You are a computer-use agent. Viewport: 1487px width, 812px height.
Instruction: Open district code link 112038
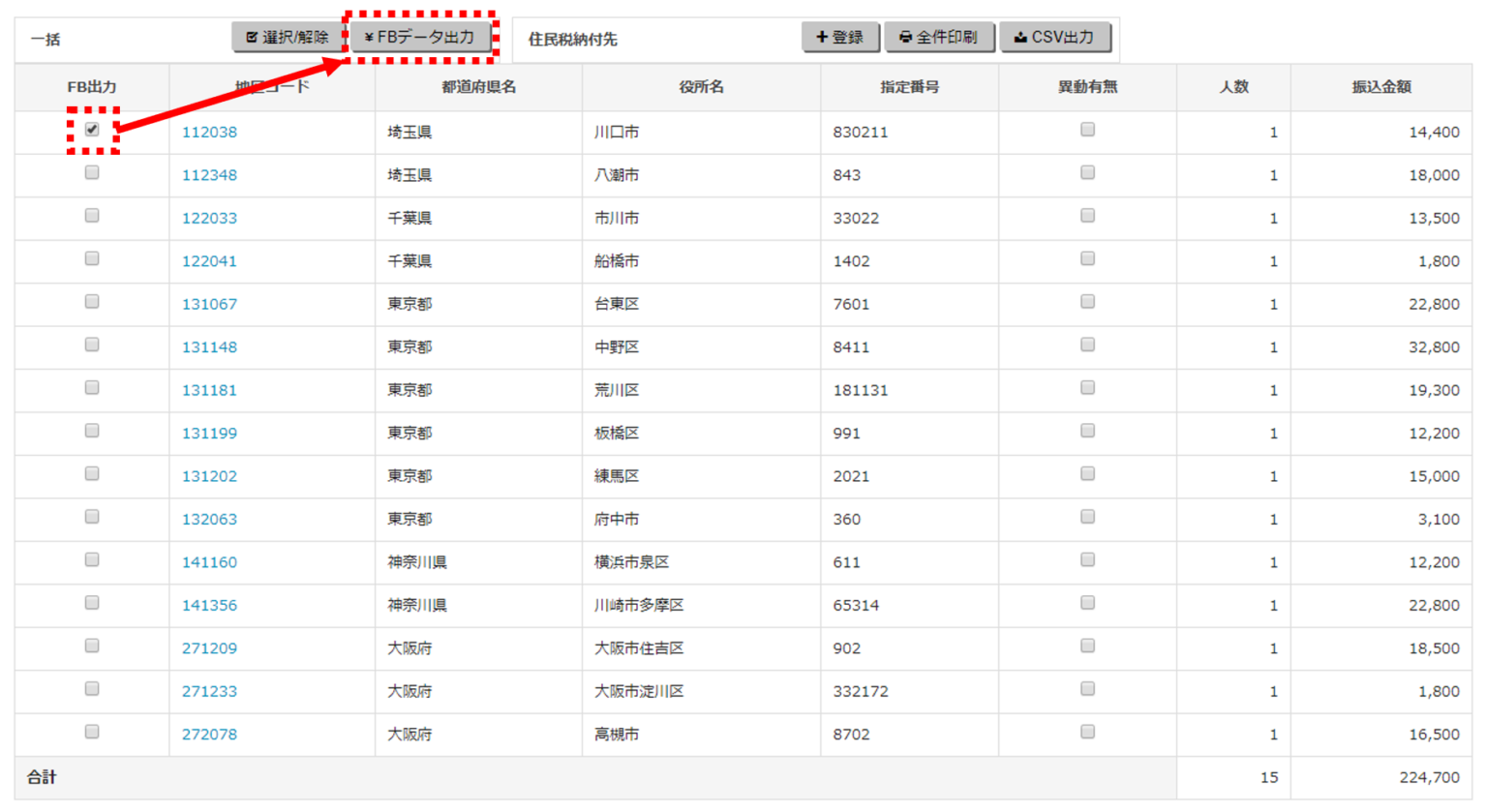210,131
